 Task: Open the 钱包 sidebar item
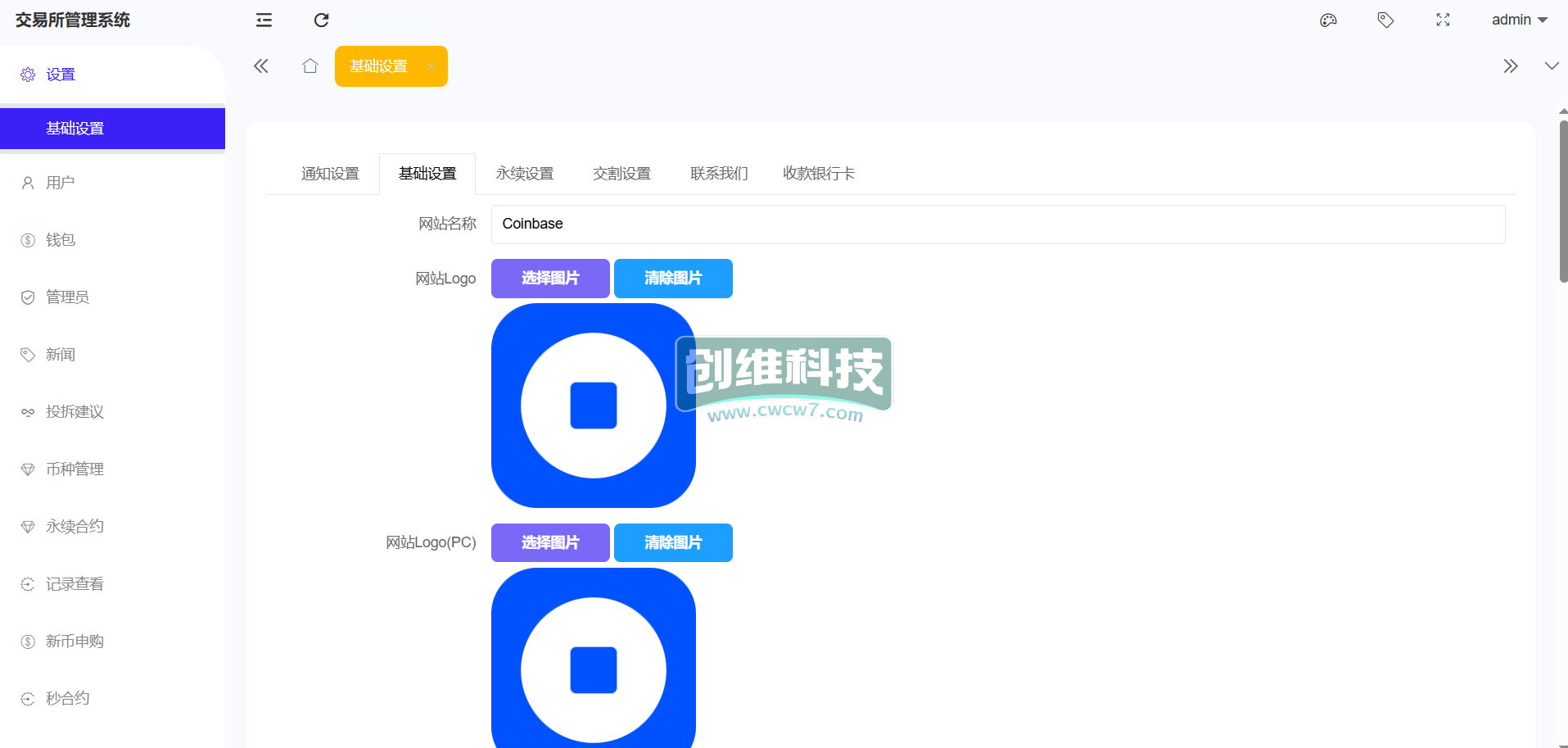60,240
